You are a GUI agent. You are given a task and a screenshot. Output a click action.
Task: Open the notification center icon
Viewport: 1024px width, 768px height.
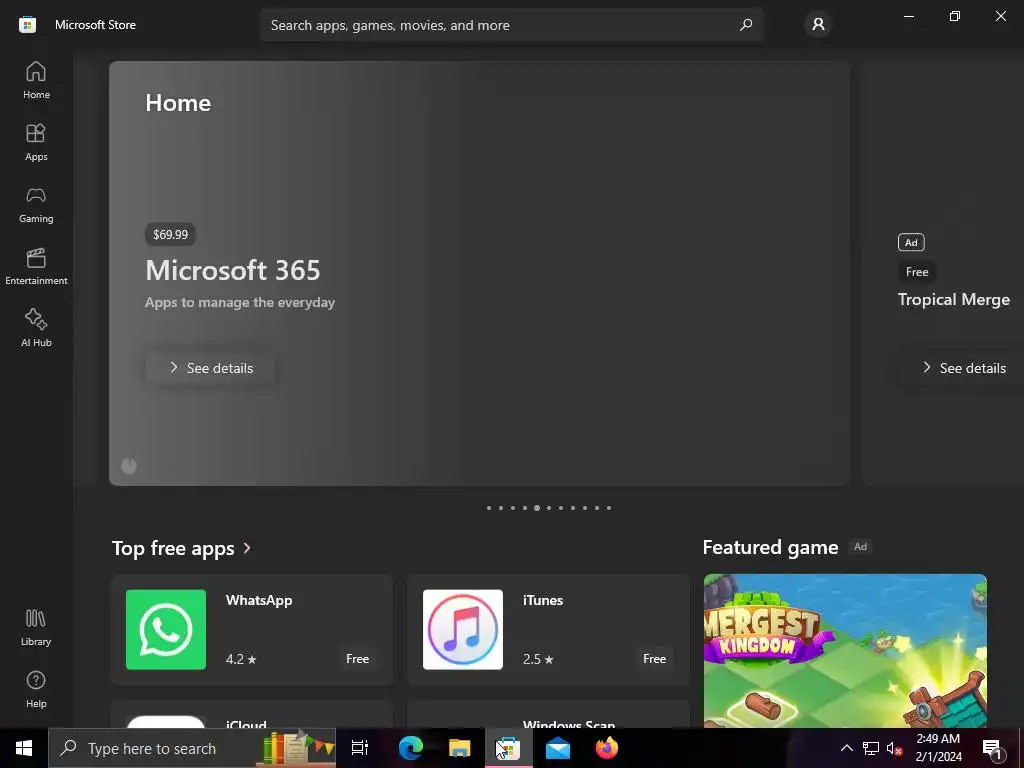[x=992, y=748]
